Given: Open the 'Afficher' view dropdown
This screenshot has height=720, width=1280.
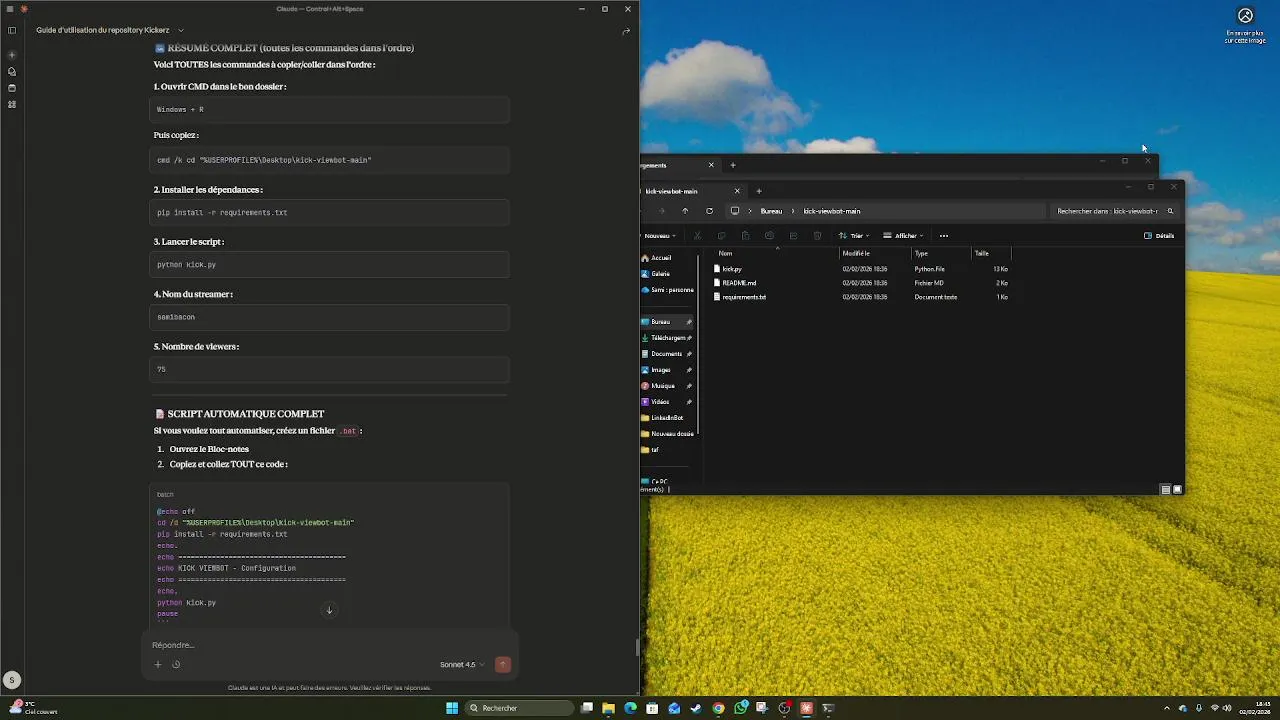Looking at the screenshot, I should click(904, 236).
